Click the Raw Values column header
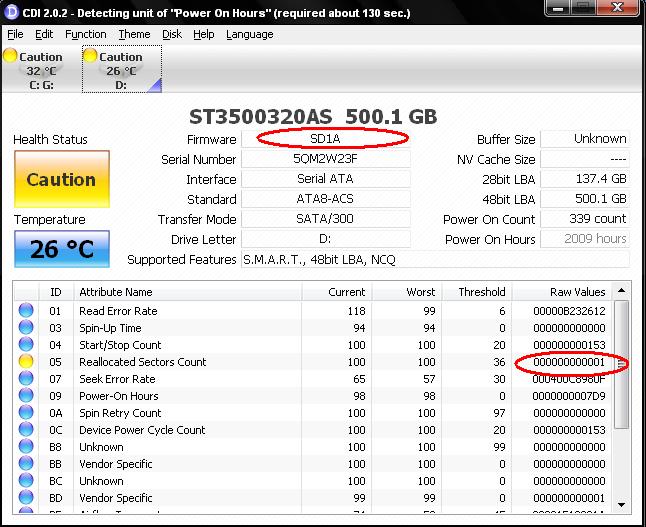Image resolution: width=646 pixels, height=527 pixels. click(577, 292)
